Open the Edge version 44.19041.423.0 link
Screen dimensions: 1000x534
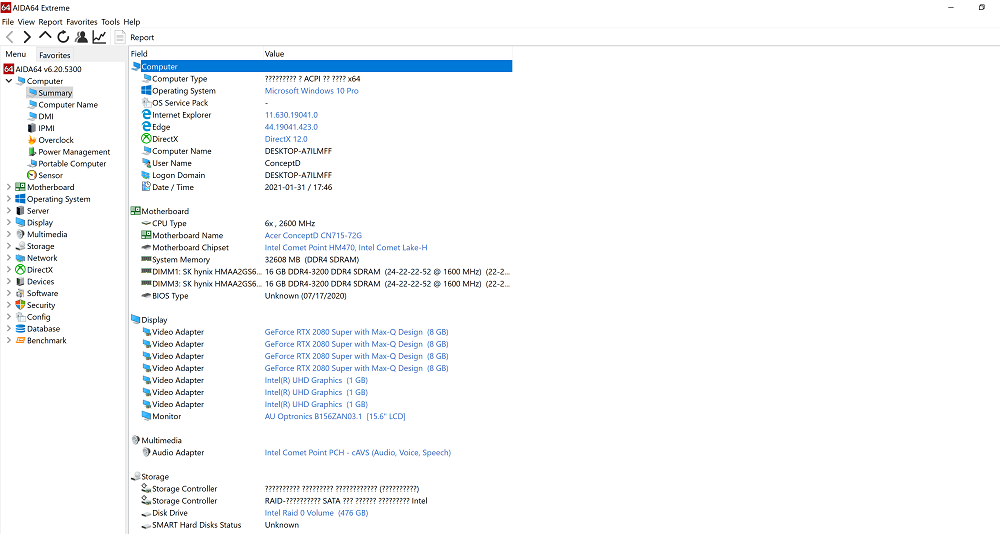pos(291,127)
